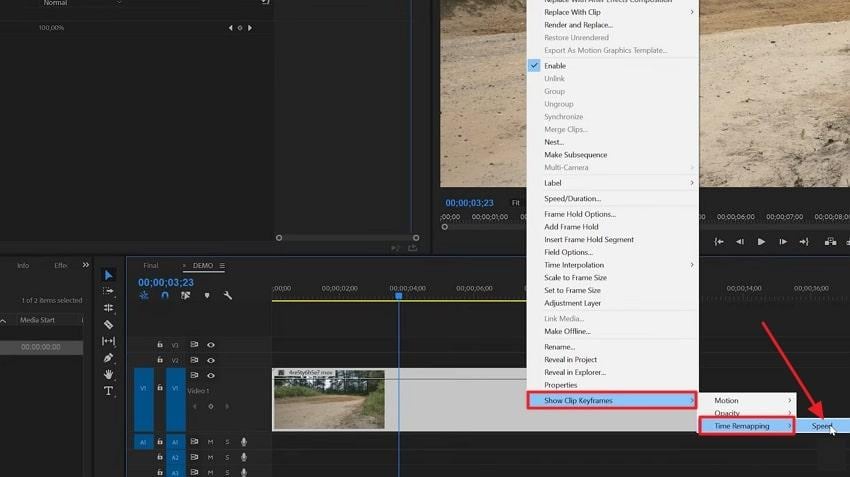
Task: Solo audio track A1
Action: pyautogui.click(x=227, y=442)
